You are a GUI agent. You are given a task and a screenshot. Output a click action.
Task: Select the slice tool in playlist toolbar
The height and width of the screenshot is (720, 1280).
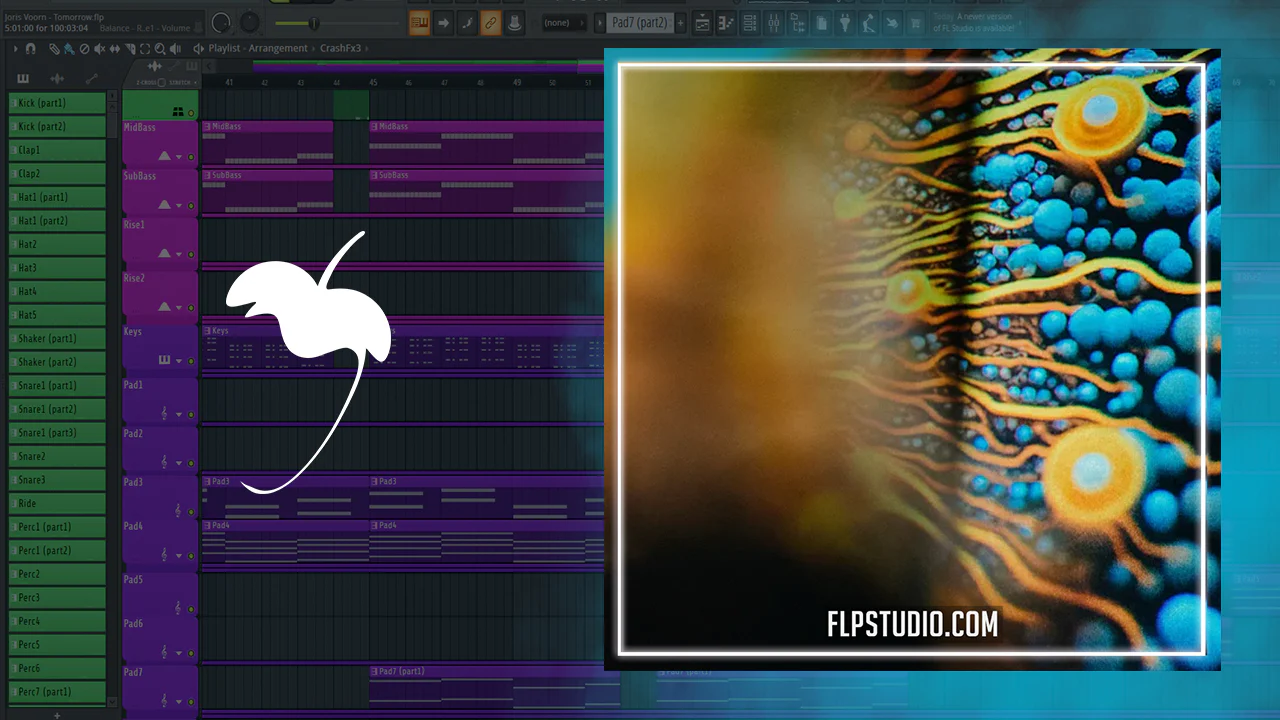pos(129,48)
